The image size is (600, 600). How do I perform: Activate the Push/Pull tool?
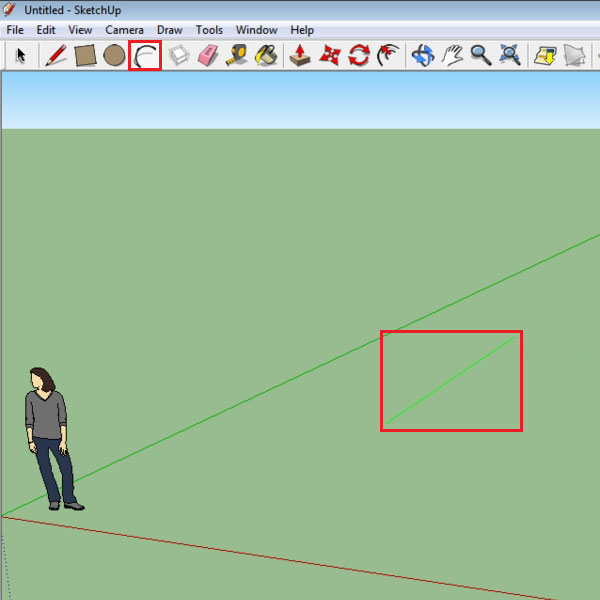[300, 55]
